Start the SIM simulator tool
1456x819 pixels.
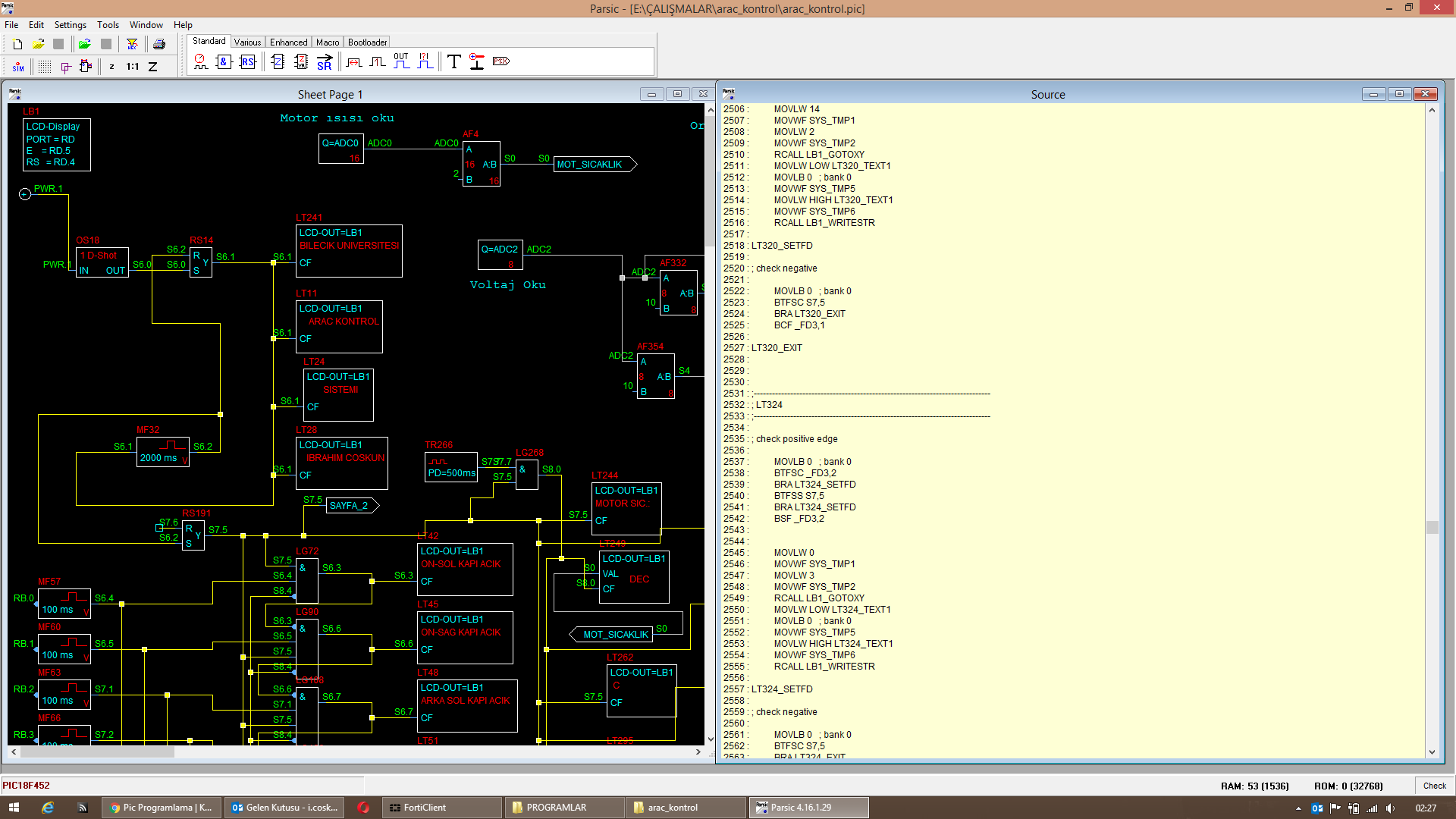coord(18,67)
